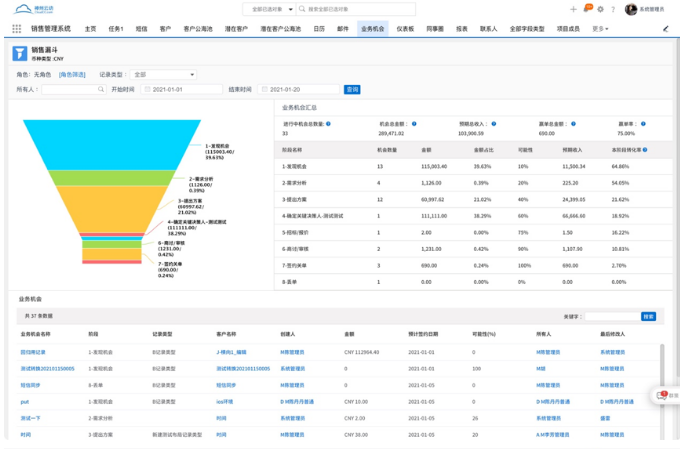Open the 全部已选对象 search scope dropdown
680x449 pixels.
pos(270,9)
